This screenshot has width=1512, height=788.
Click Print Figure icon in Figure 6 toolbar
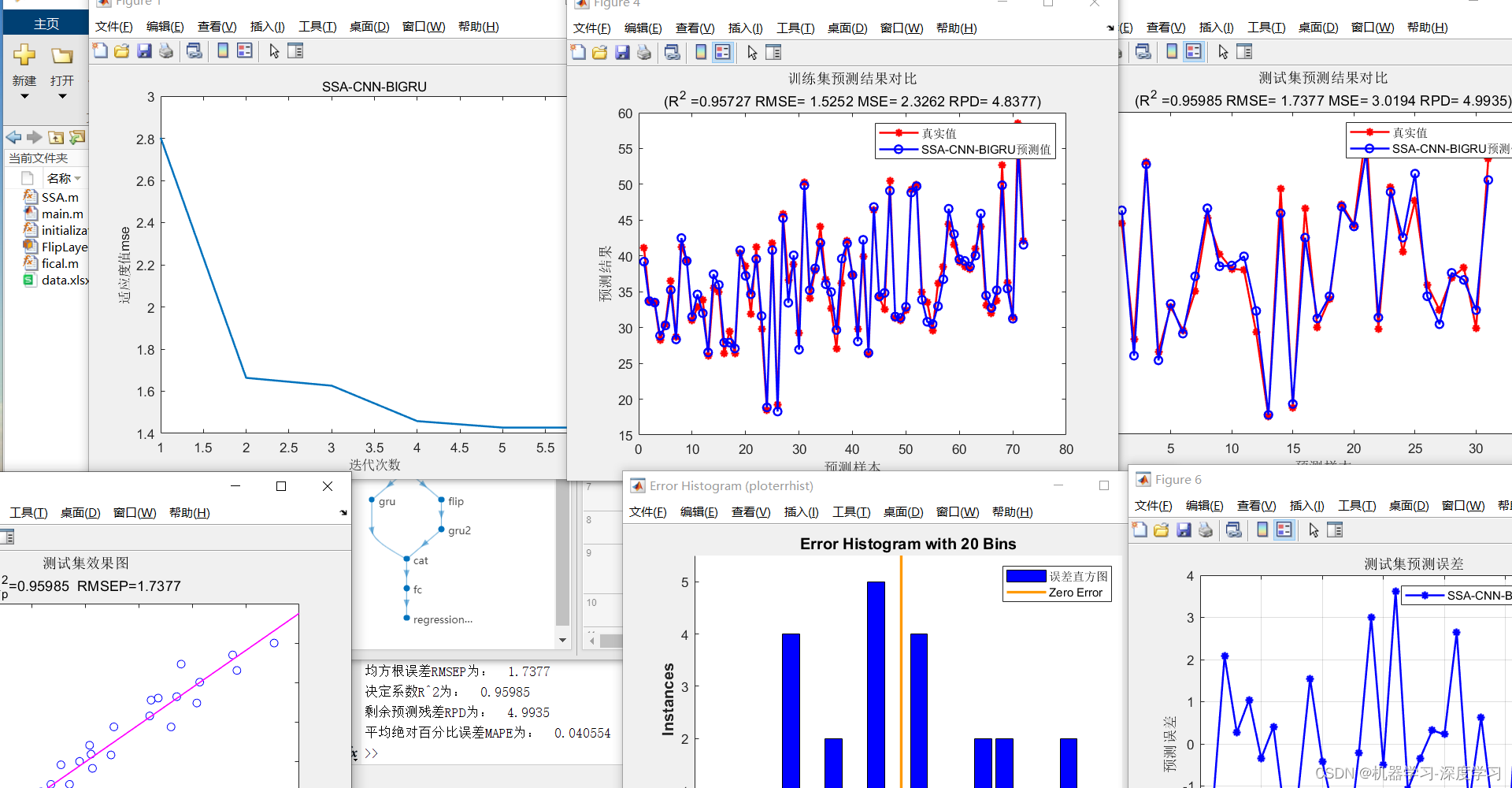click(x=1206, y=530)
